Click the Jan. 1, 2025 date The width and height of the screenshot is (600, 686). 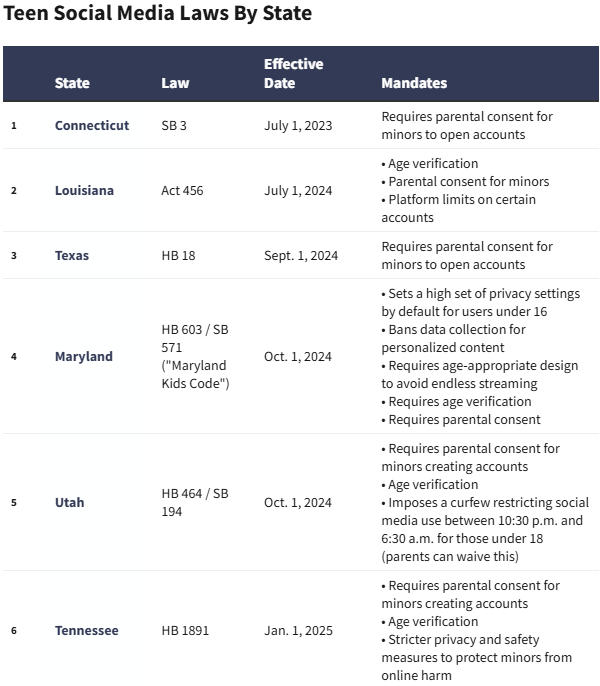(298, 631)
